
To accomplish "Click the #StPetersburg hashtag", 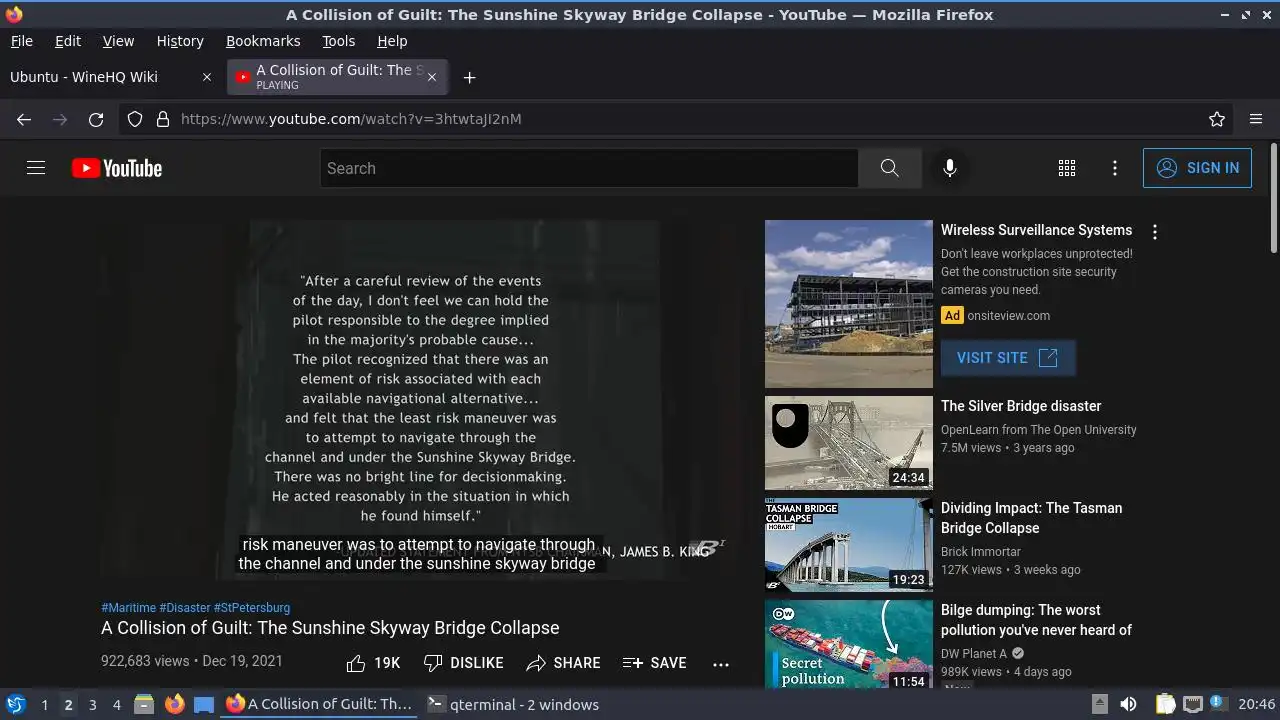I will [252, 608].
